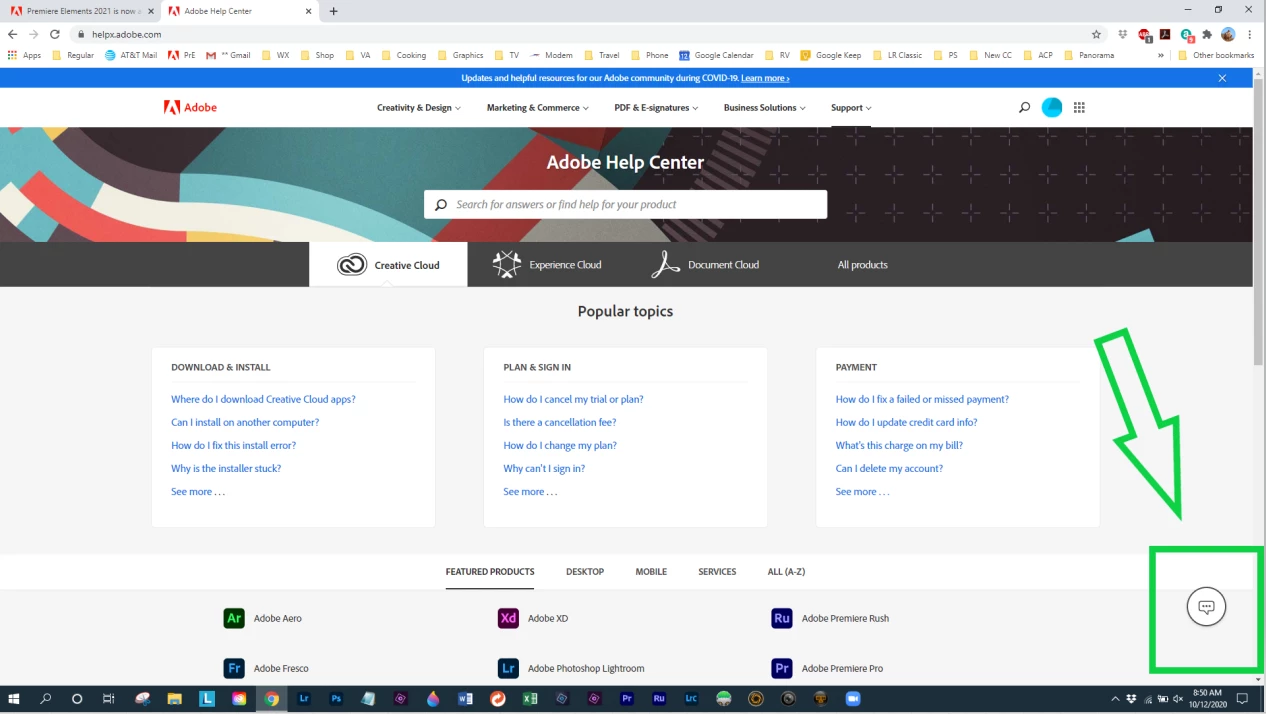This screenshot has width=1266, height=714.
Task: Open Premiere Pro from the Windows taskbar
Action: (x=627, y=699)
